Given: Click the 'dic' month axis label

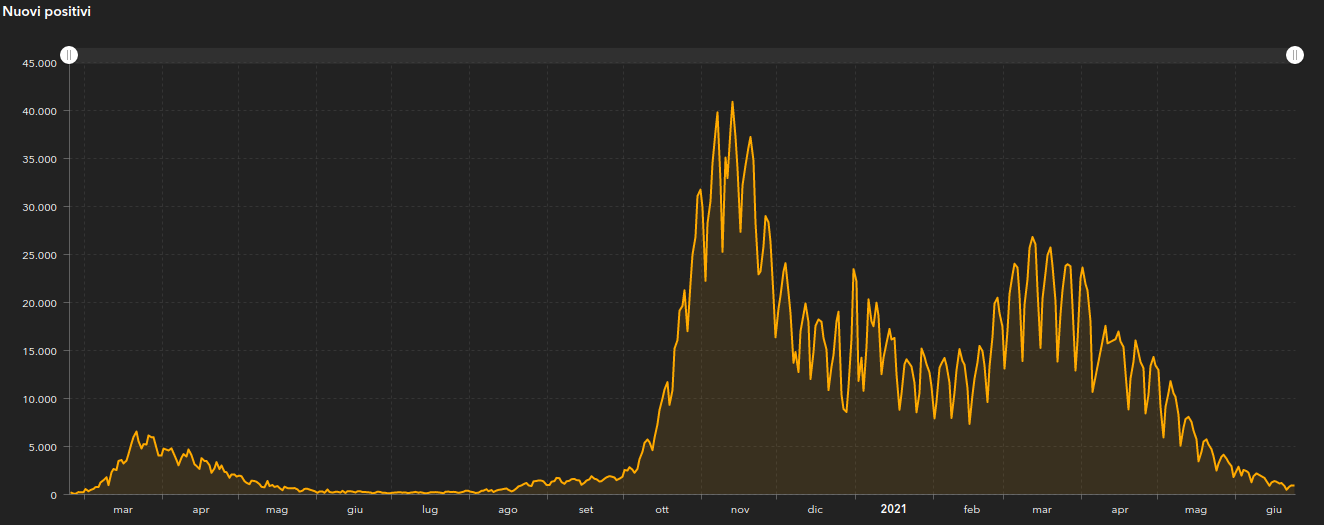Looking at the screenshot, I should [816, 510].
